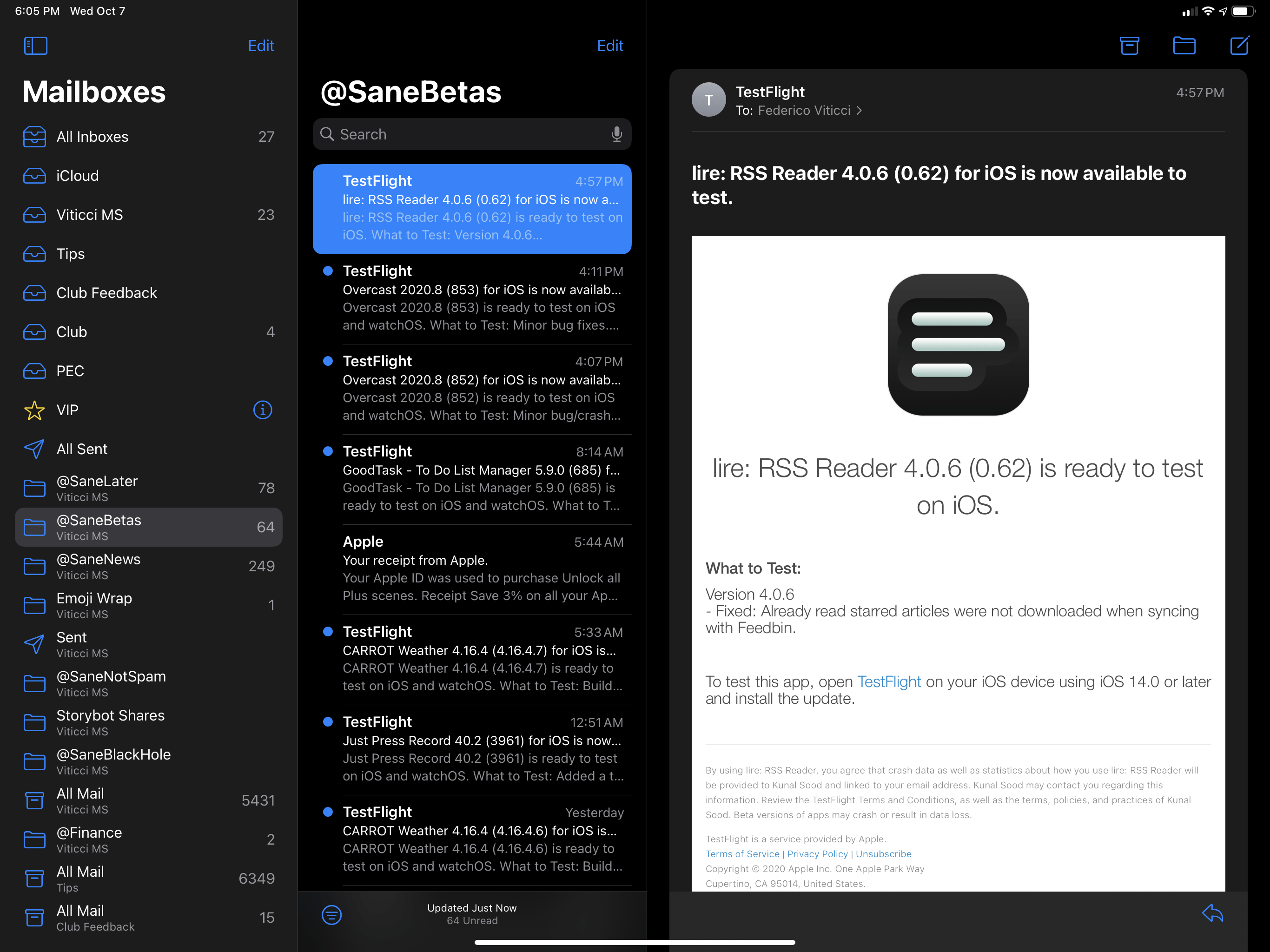The width and height of the screenshot is (1270, 952).
Task: Edit the Mailboxes list
Action: [x=261, y=46]
